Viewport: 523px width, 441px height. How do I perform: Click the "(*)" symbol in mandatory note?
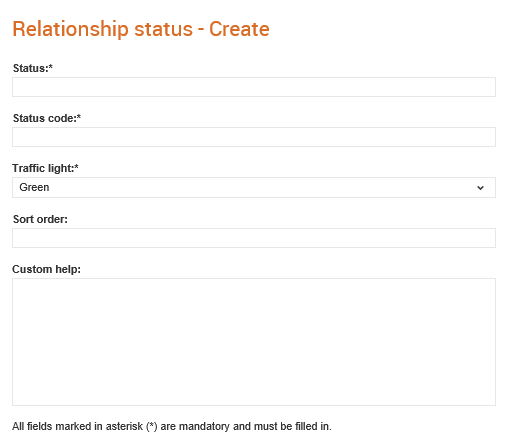151,427
